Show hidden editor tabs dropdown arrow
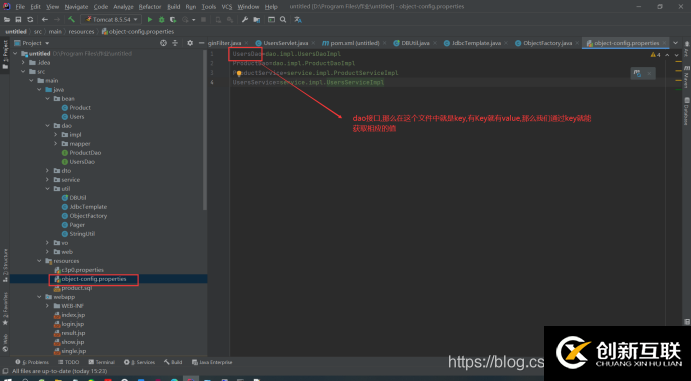The height and width of the screenshot is (381, 691). pyautogui.click(x=675, y=43)
